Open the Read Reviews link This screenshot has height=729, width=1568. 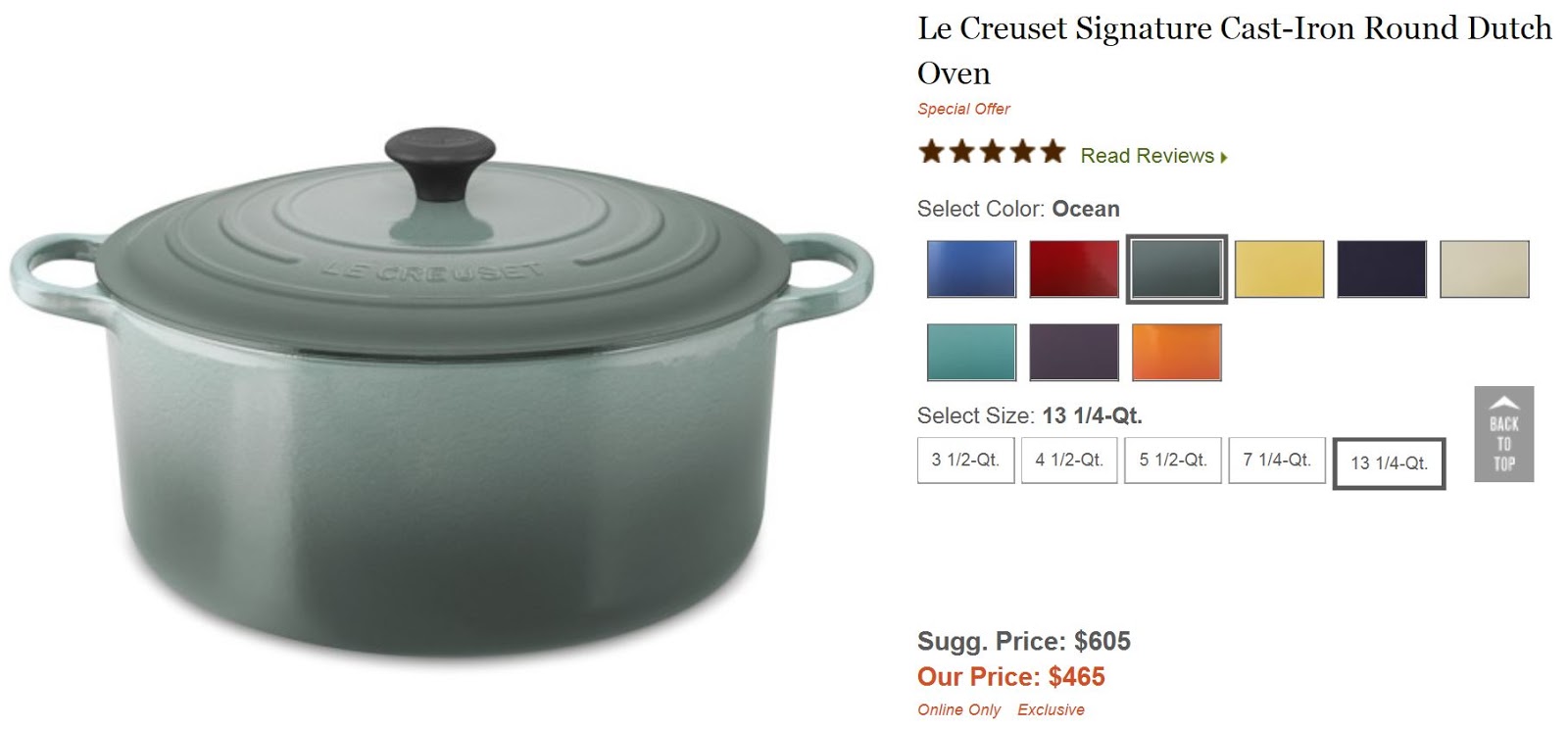[x=1147, y=156]
